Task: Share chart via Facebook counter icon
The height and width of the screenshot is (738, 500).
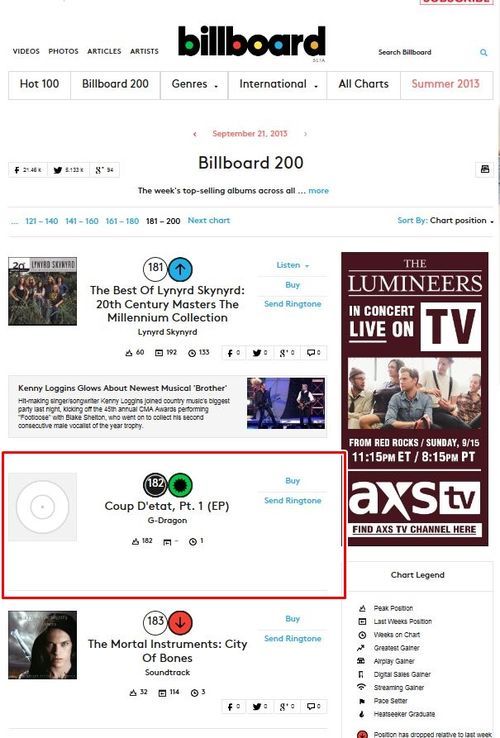Action: tap(28, 170)
